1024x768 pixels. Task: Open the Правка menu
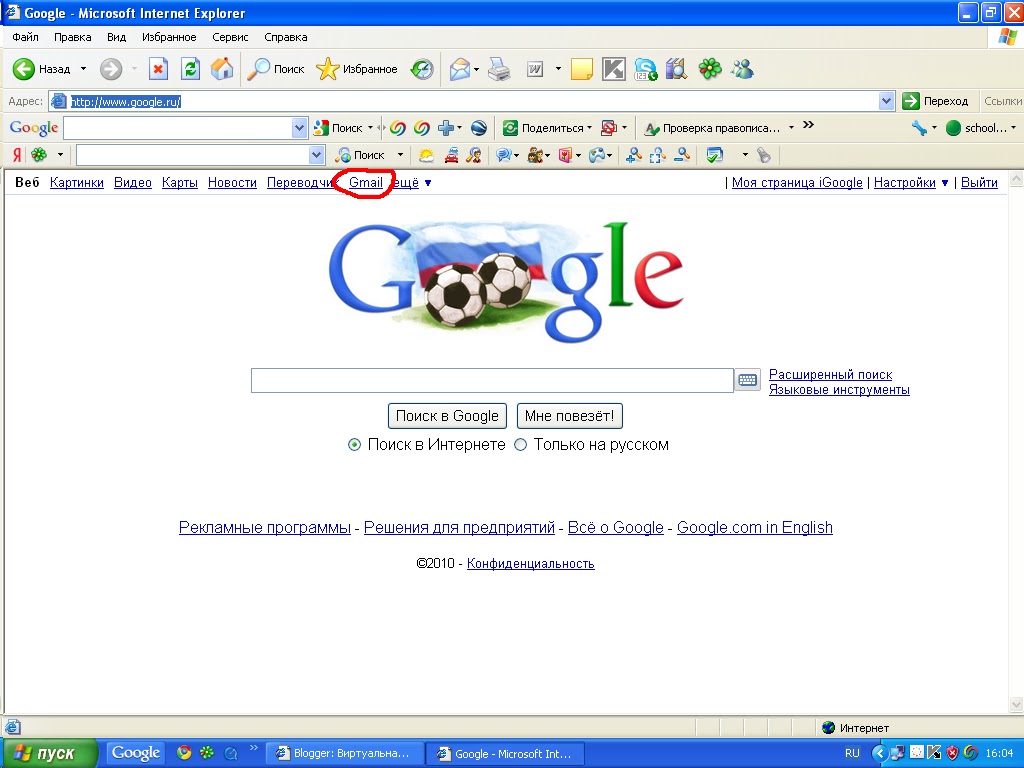coord(72,37)
